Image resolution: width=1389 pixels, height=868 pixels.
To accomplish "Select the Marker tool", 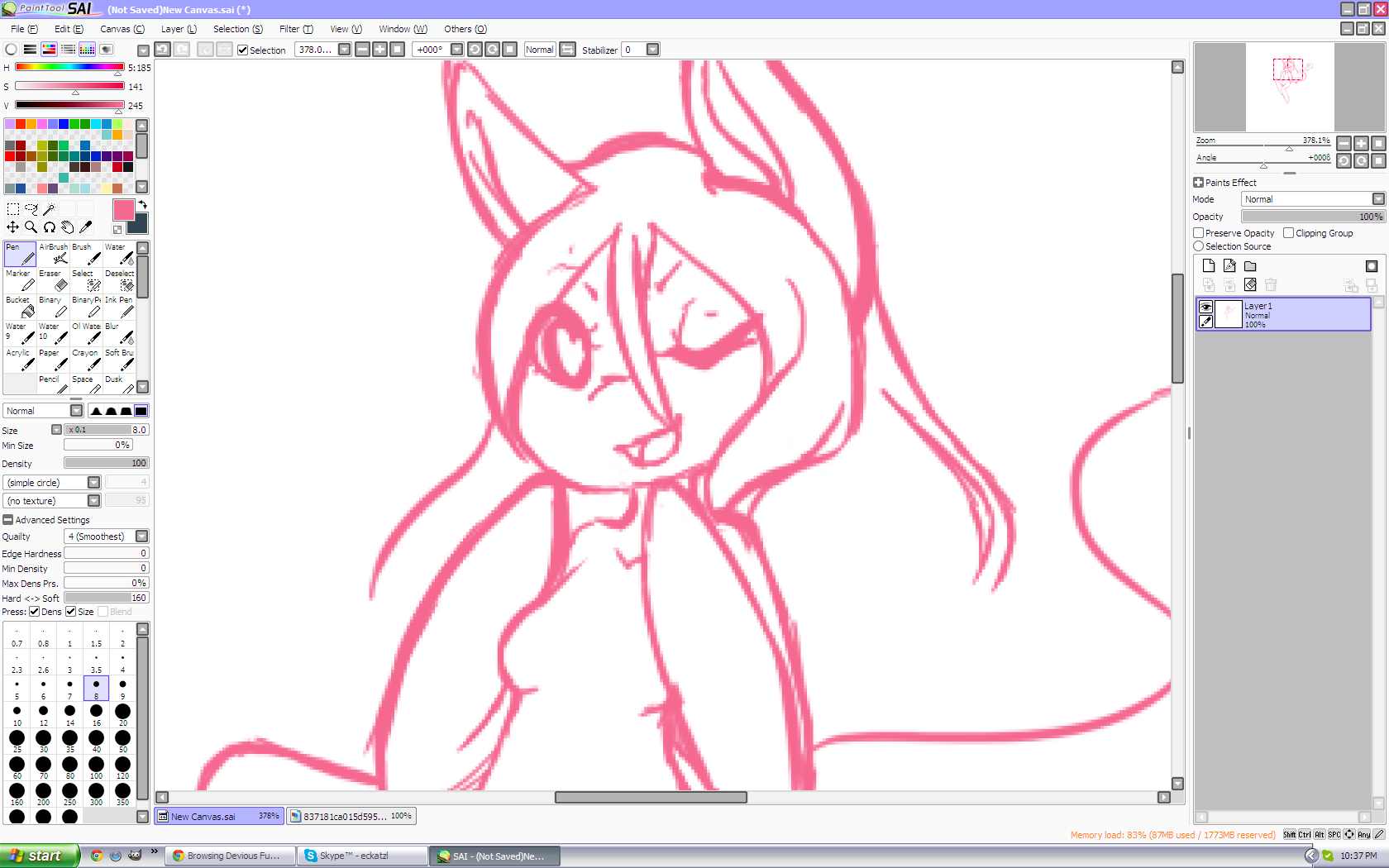I will click(x=20, y=280).
